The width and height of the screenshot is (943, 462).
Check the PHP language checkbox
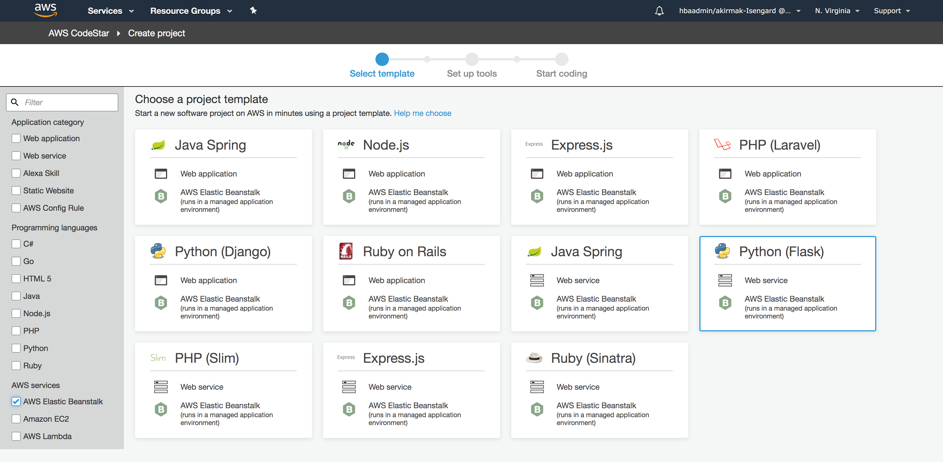point(16,331)
